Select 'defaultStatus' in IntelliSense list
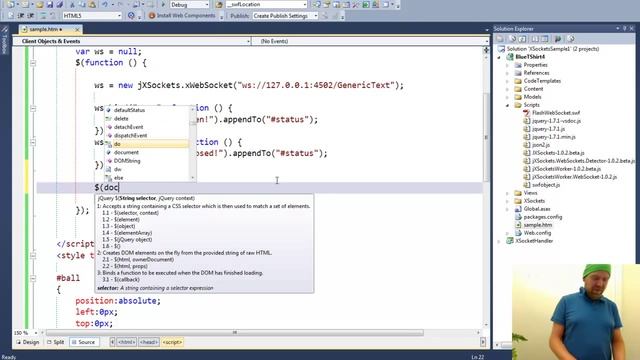The image size is (640, 360). click(x=129, y=110)
